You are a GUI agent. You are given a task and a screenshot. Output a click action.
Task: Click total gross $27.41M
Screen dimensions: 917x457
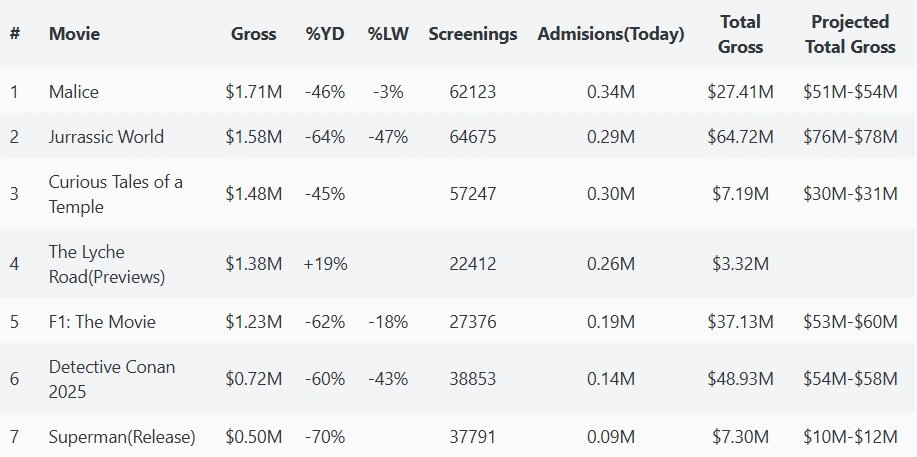click(740, 92)
